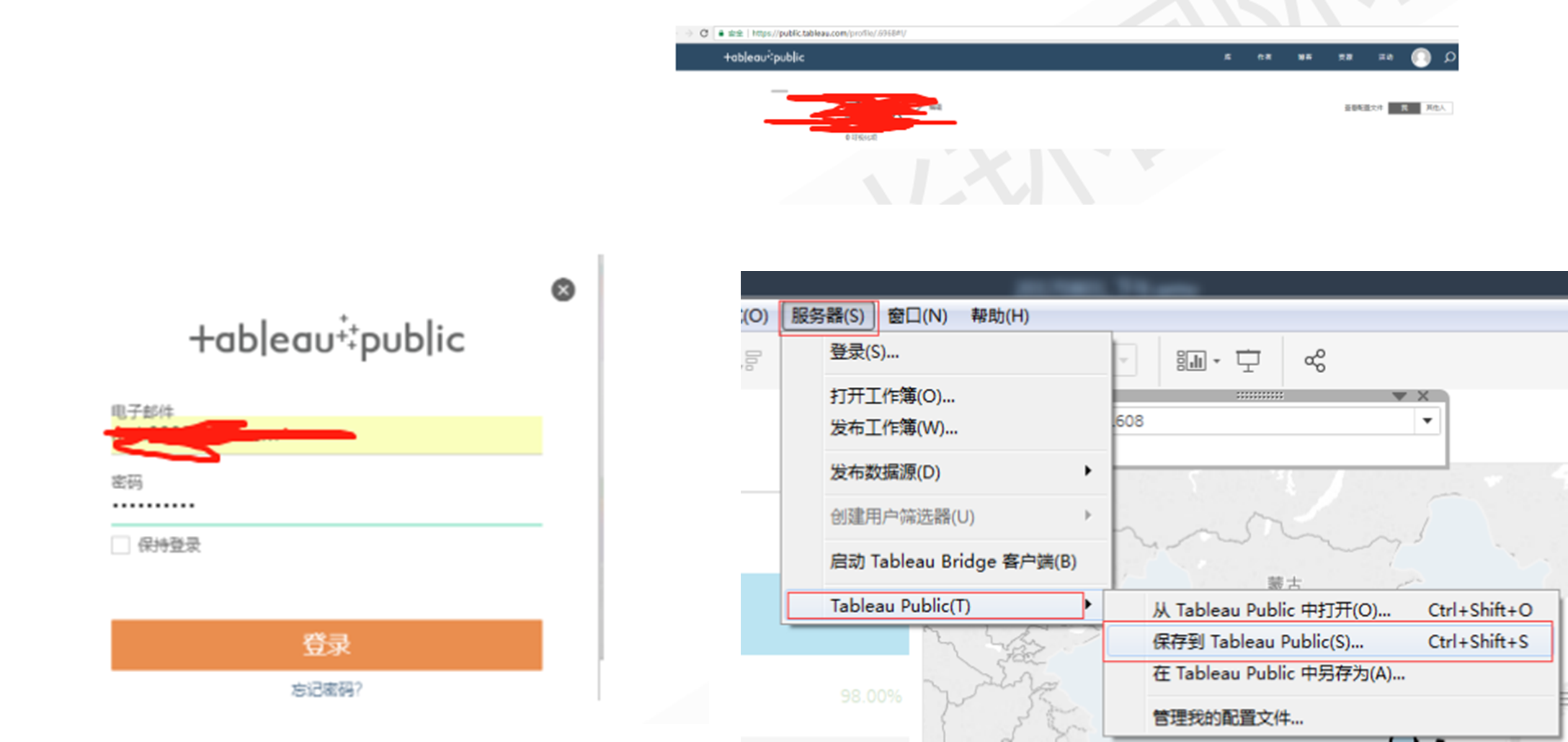Click the presentation mode toolbar icon

point(1248,360)
